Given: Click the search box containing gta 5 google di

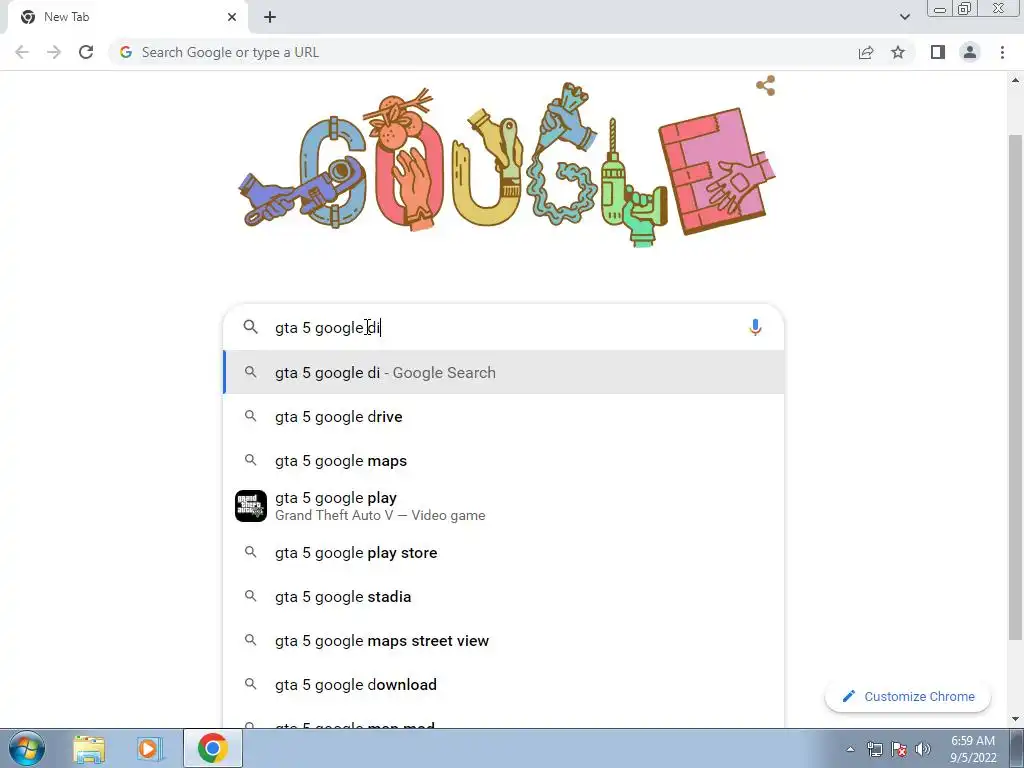Looking at the screenshot, I should pyautogui.click(x=504, y=327).
